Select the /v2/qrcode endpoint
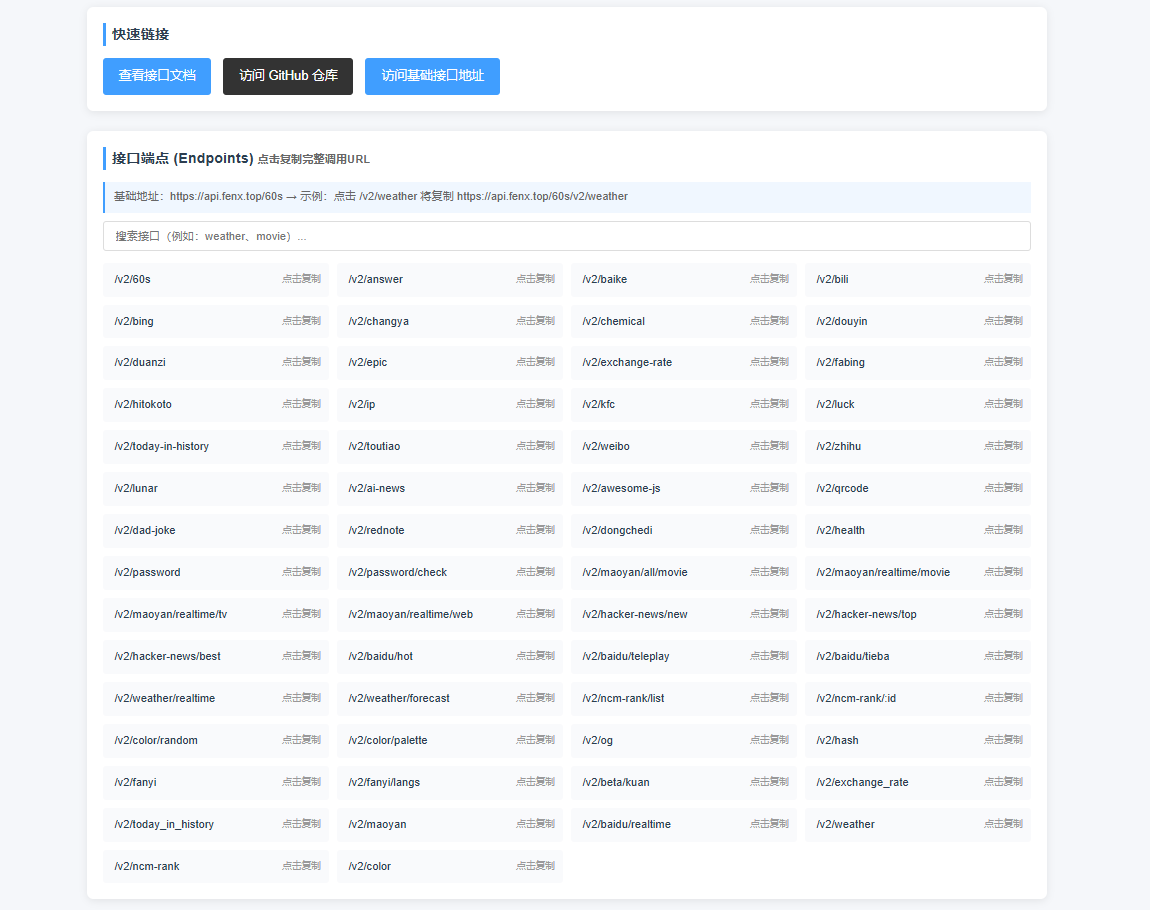Screen dimensions: 1150x910 click(917, 488)
